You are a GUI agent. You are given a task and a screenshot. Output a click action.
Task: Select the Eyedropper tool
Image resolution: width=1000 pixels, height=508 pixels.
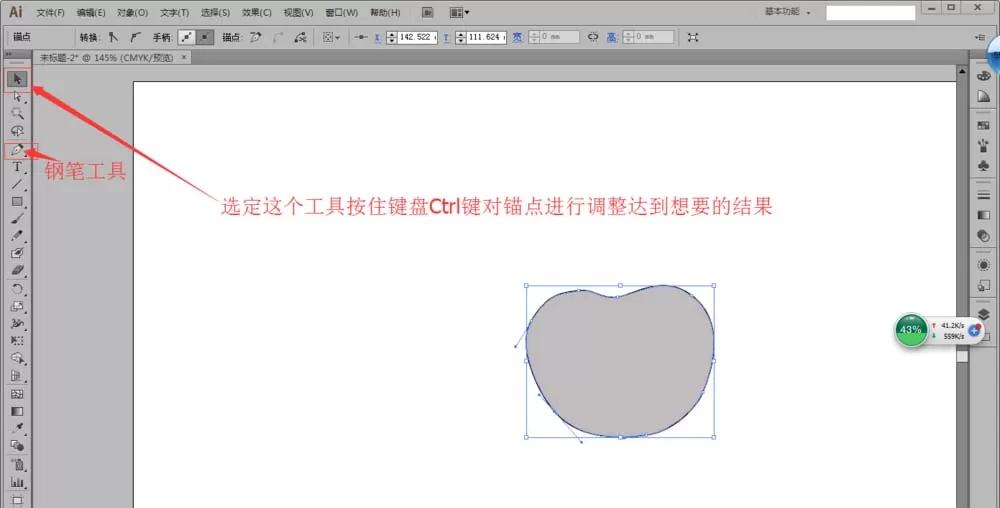(17, 428)
